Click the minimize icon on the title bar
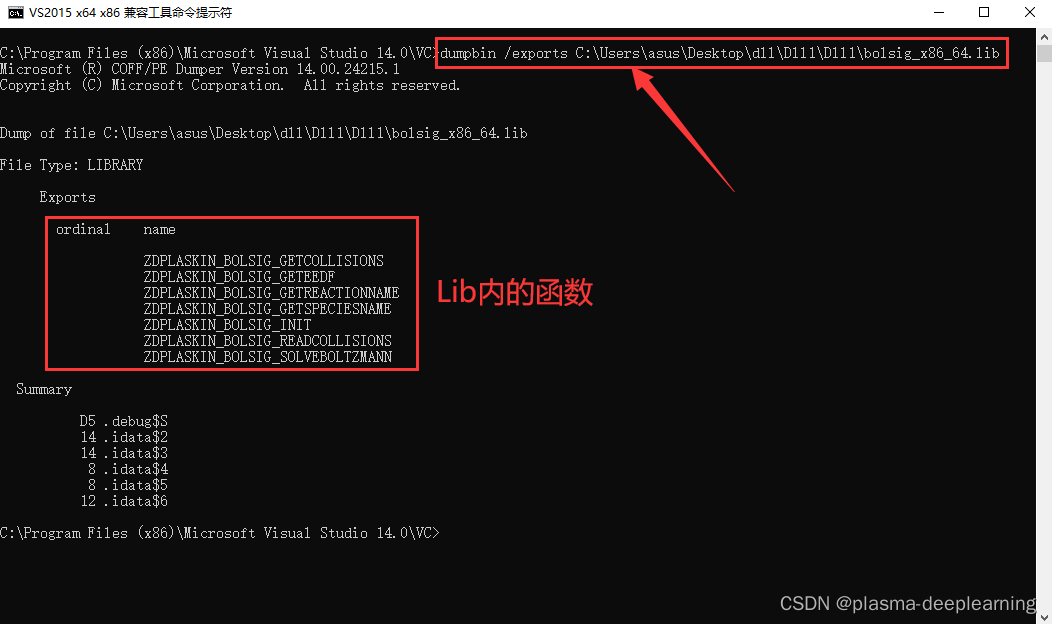This screenshot has height=624, width=1052. (938, 13)
